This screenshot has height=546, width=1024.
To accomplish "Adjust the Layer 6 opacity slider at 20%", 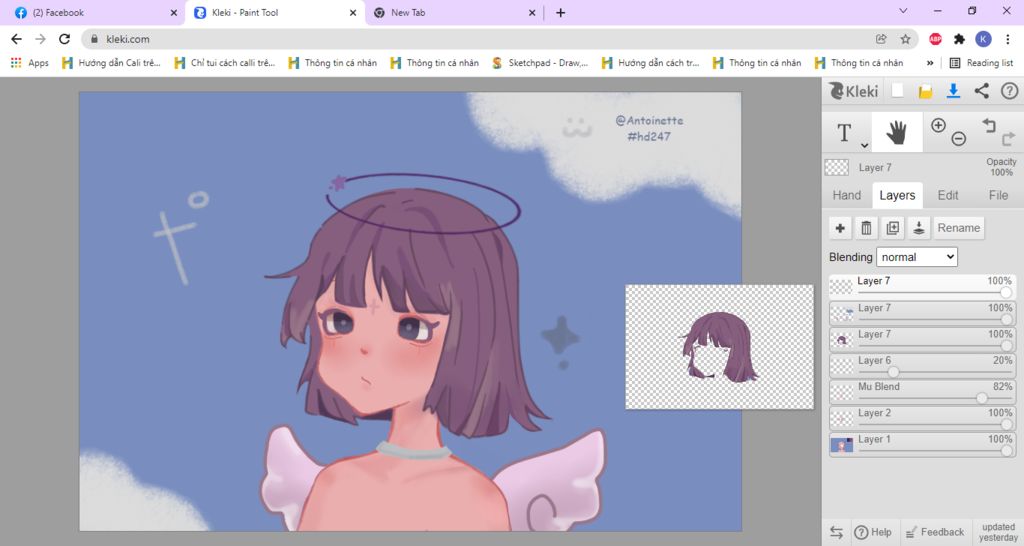I will pyautogui.click(x=893, y=372).
